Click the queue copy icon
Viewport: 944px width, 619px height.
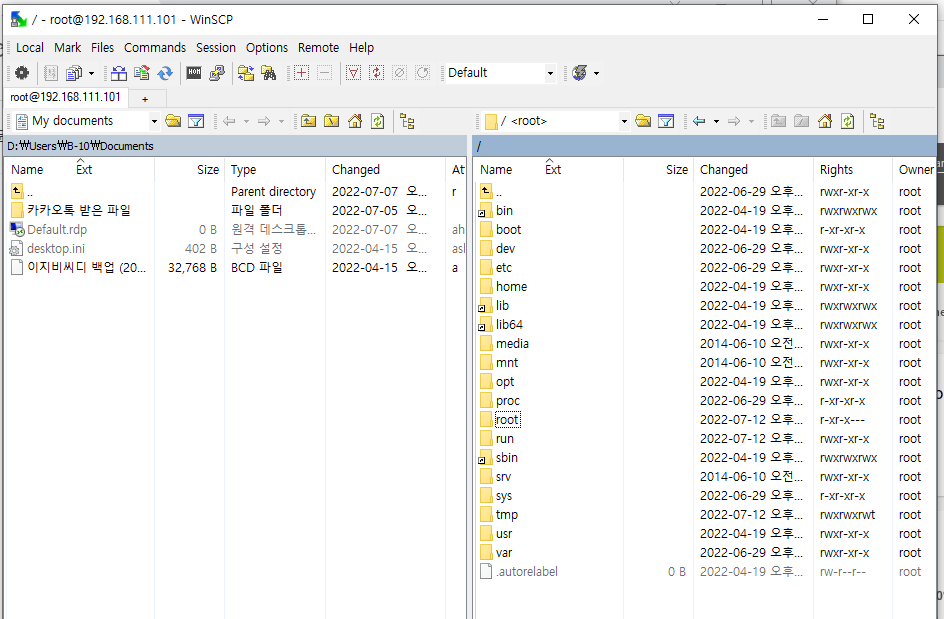coord(74,73)
